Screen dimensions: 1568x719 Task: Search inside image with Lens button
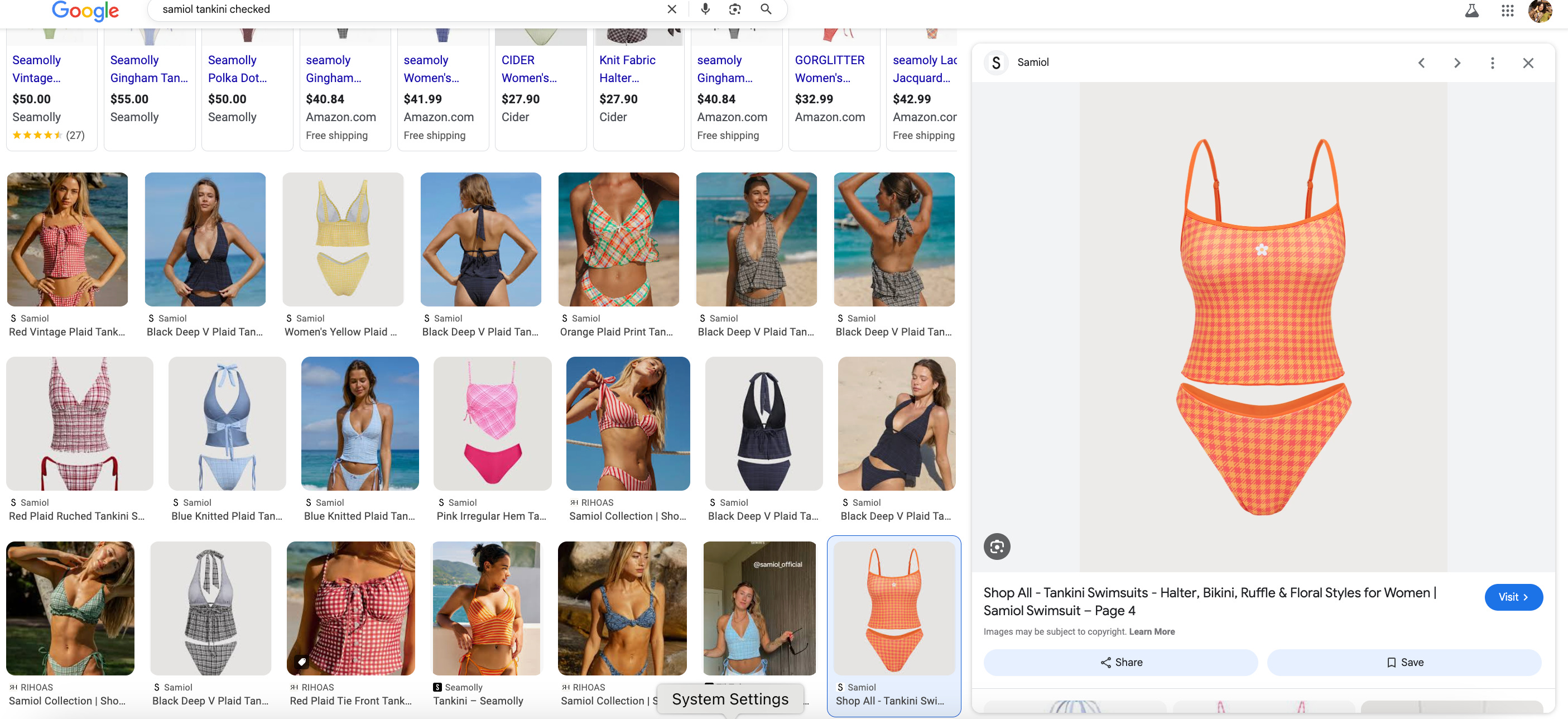click(997, 546)
